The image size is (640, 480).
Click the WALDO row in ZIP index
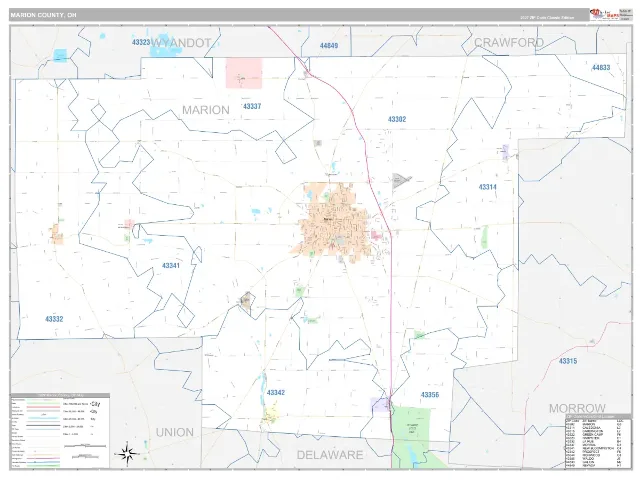click(x=595, y=458)
